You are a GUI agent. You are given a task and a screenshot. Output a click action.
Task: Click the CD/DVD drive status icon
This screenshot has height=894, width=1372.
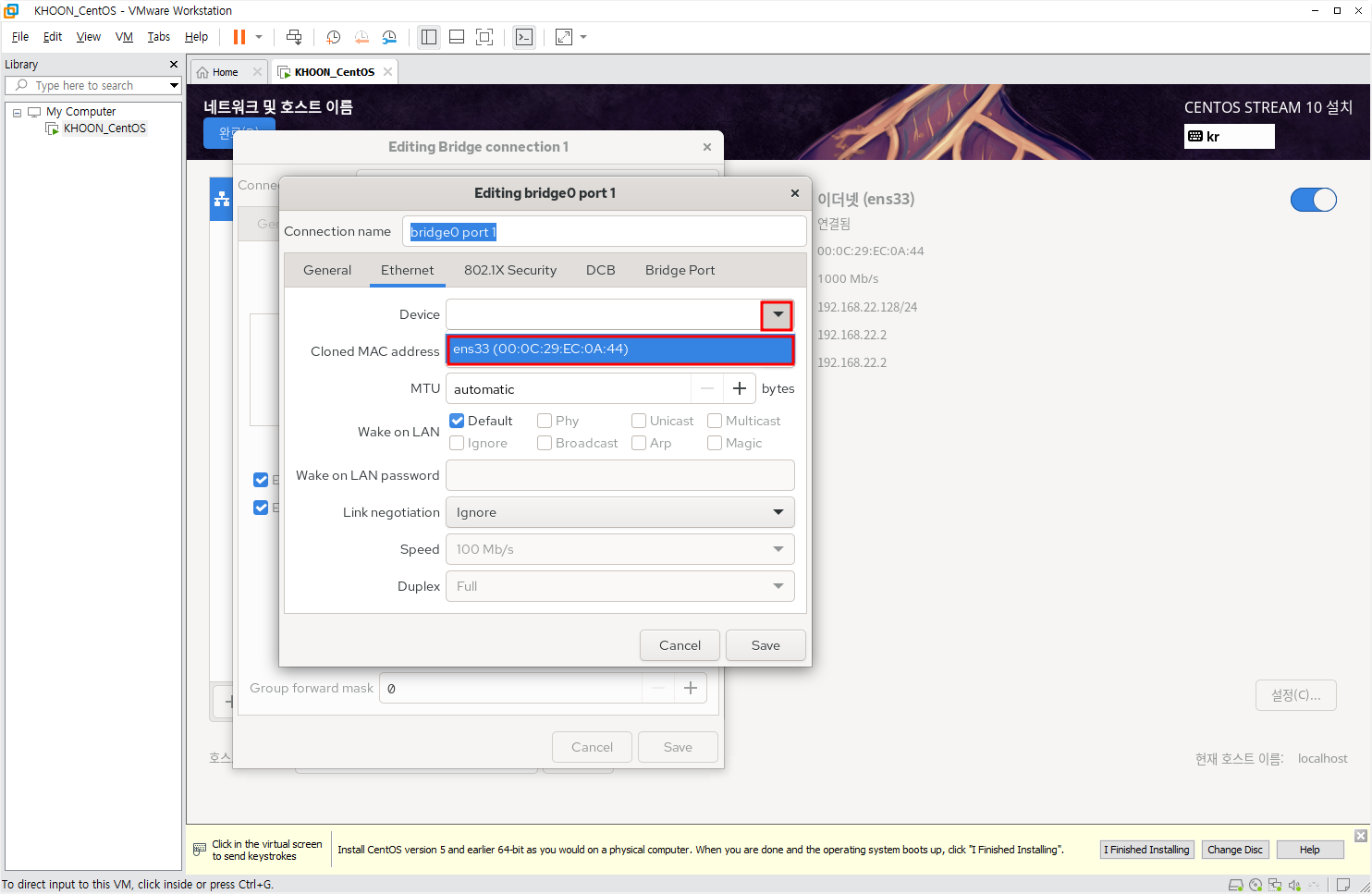tap(1256, 885)
